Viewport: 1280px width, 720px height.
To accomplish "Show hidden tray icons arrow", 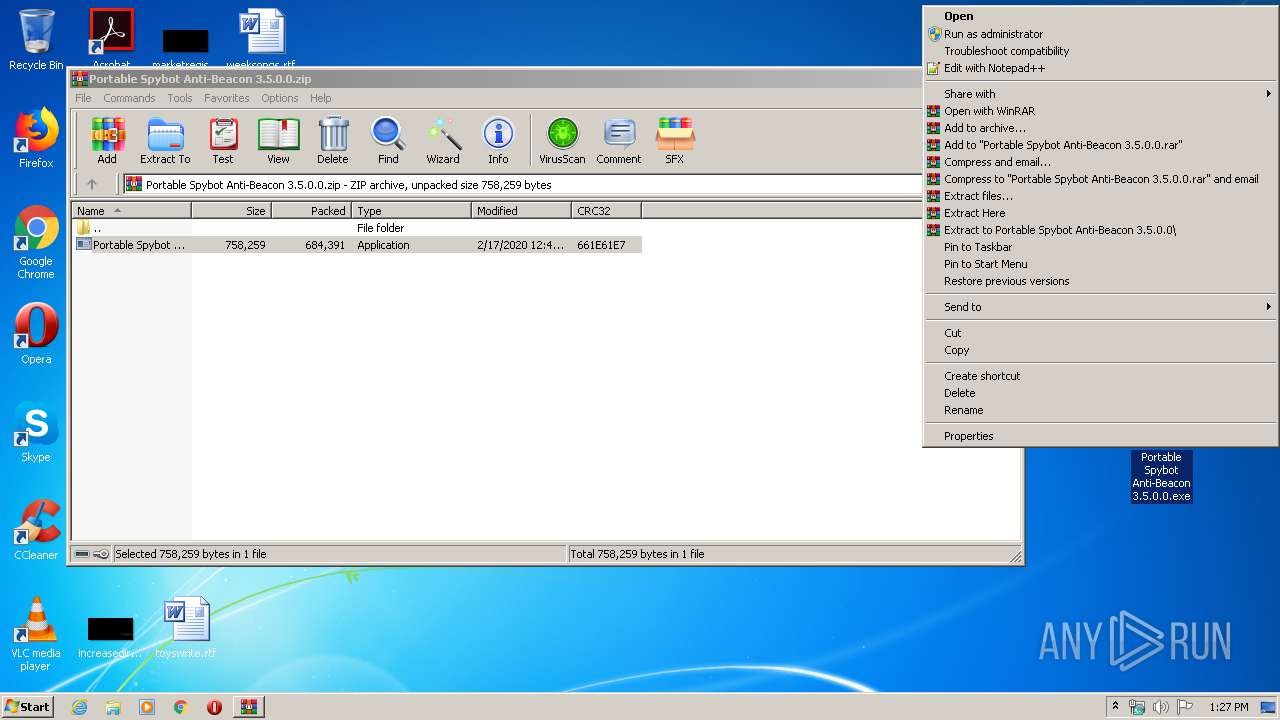I will 1115,707.
